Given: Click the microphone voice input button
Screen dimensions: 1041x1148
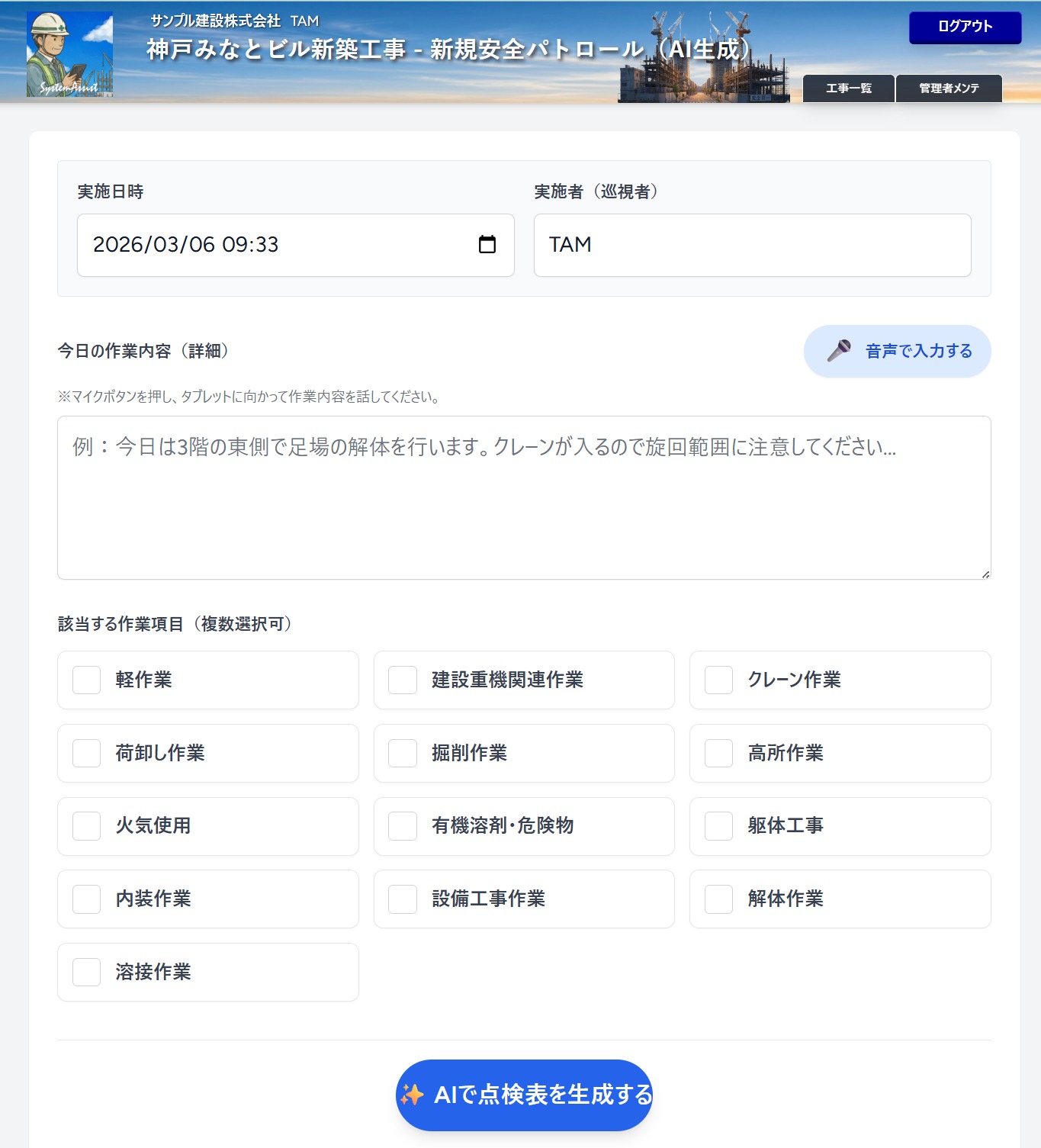Looking at the screenshot, I should pos(897,351).
